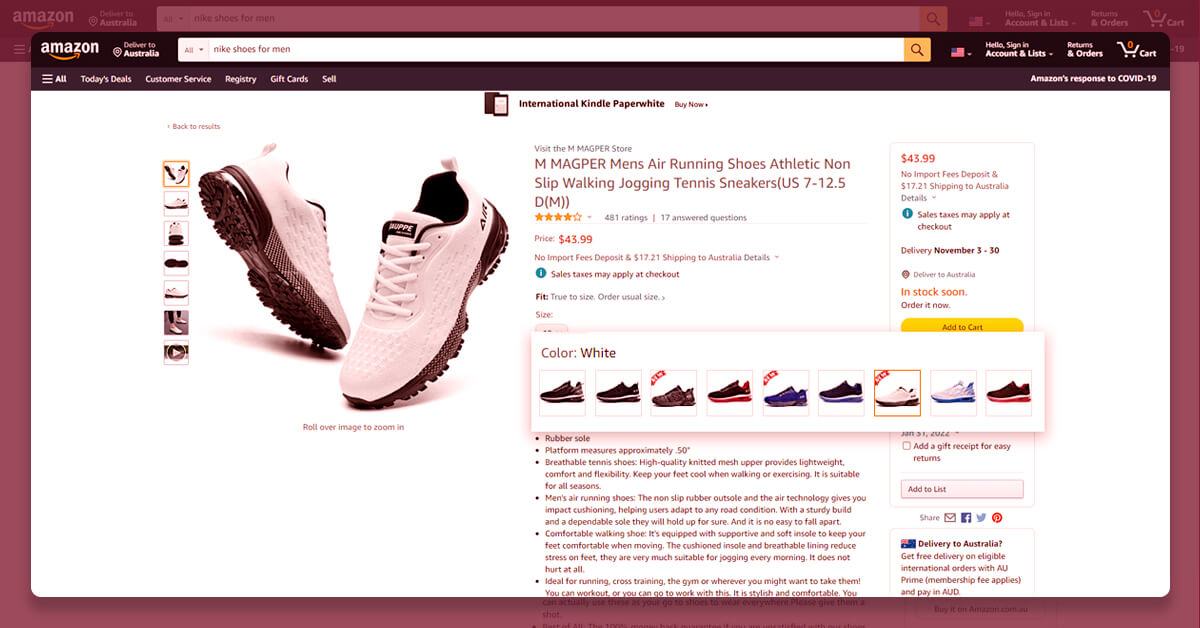Click Buy Now on Kindle banner
The image size is (1200, 628).
[x=691, y=104]
